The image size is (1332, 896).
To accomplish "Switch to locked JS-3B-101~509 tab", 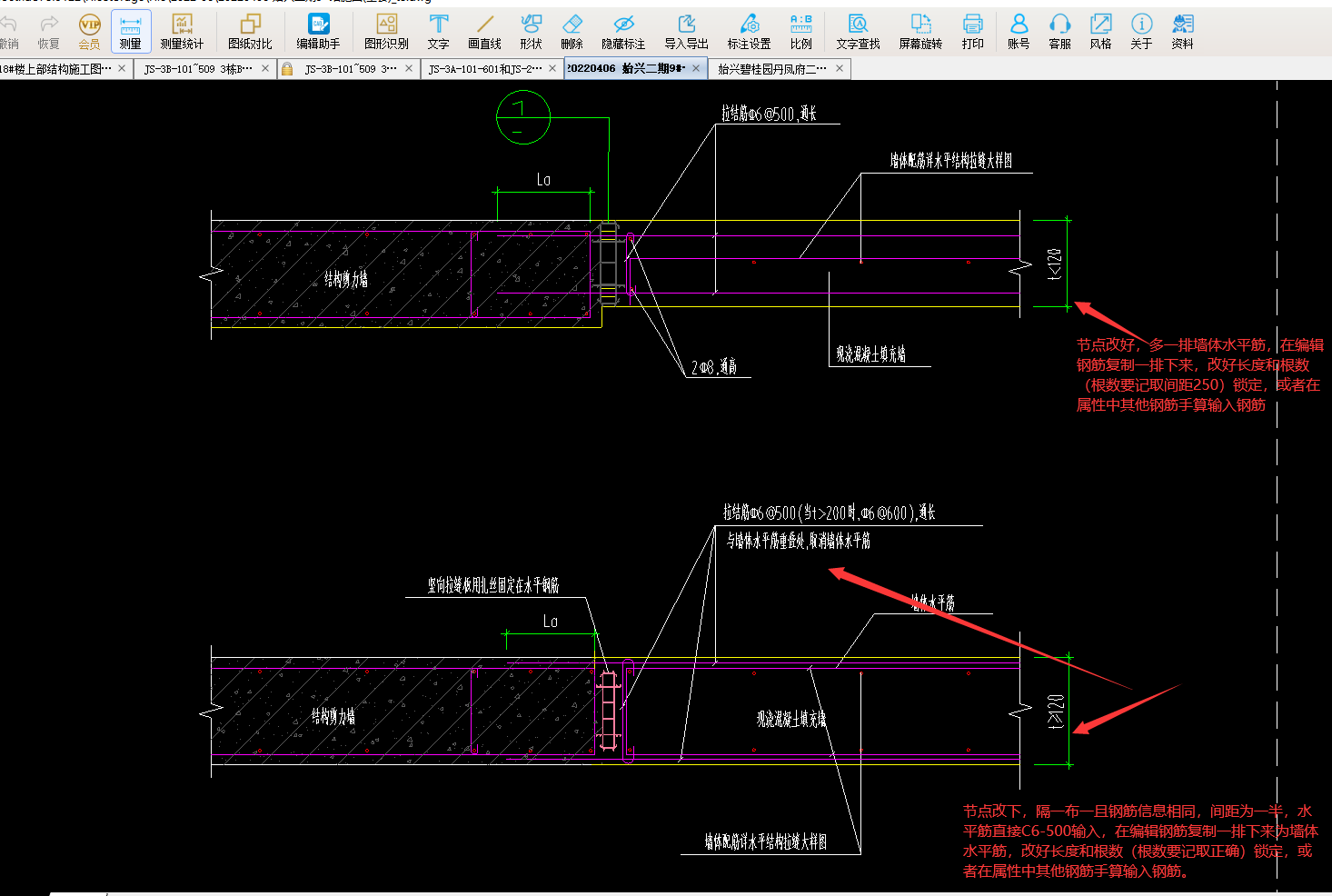I will pos(350,68).
